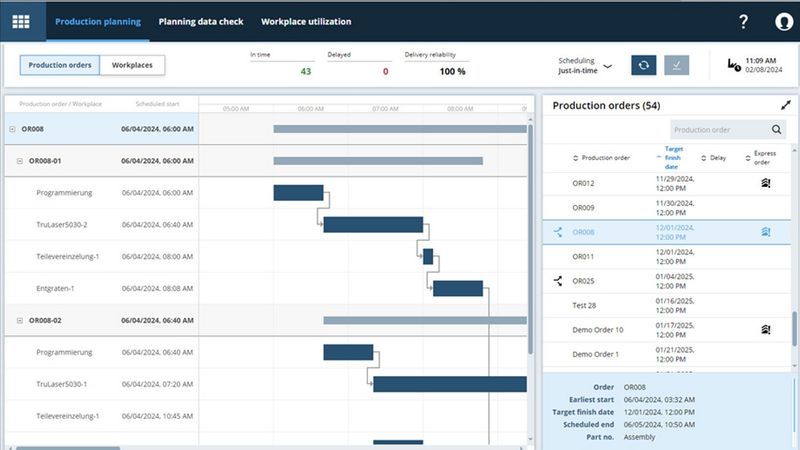800x450 pixels.
Task: Go to the Workplace utilization tab
Action: pyautogui.click(x=306, y=21)
